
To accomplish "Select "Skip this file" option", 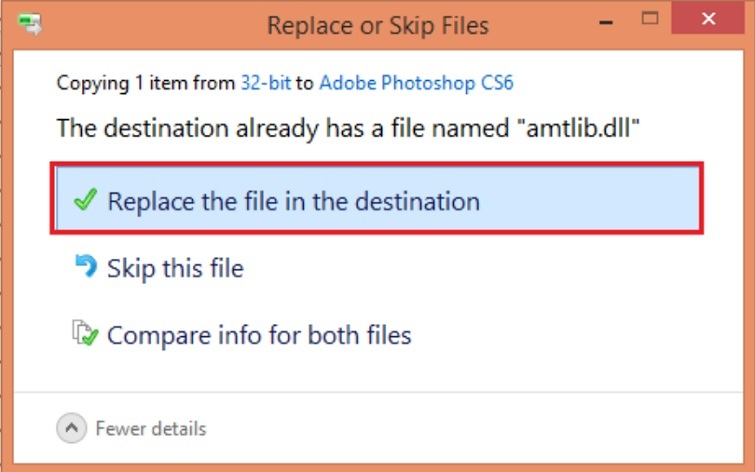I will click(x=175, y=268).
